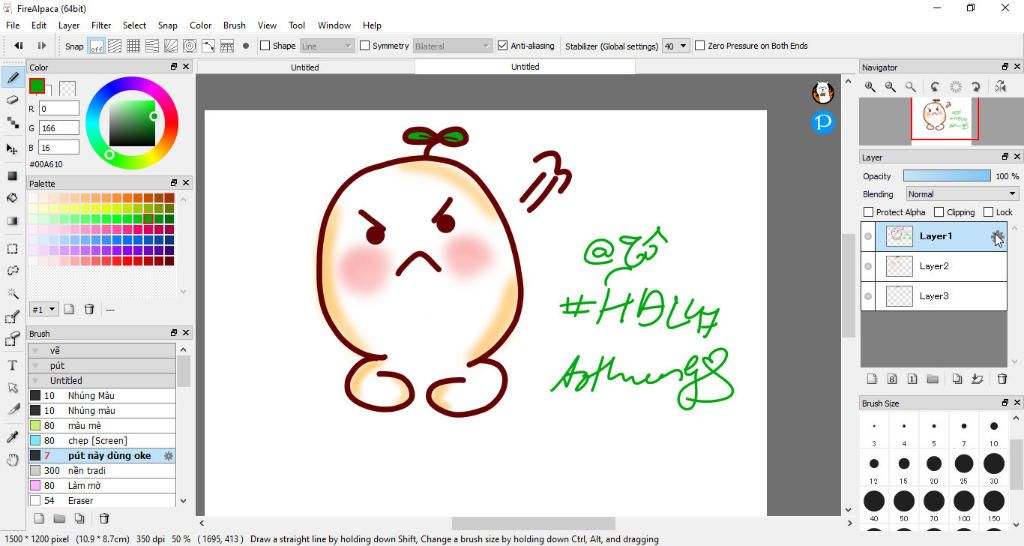Select the Gradient tool
The image size is (1024, 546).
point(12,221)
